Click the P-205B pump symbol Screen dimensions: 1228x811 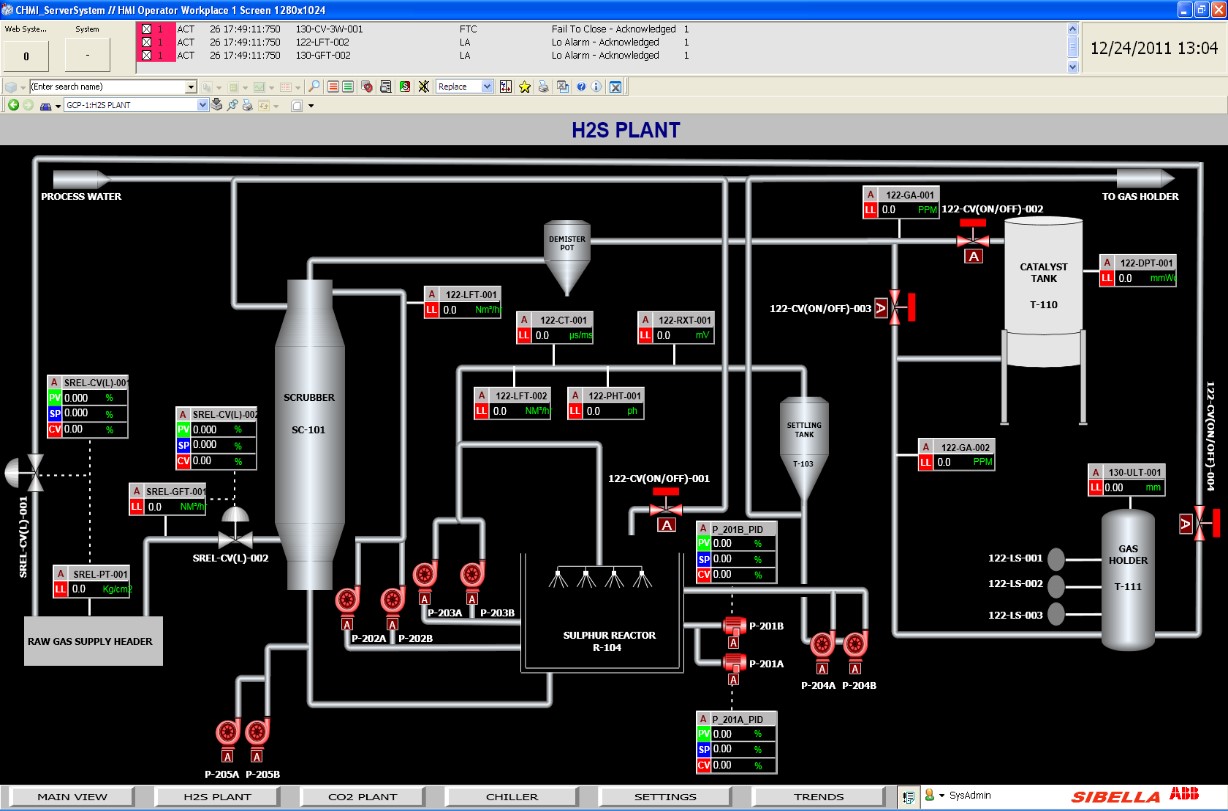(258, 732)
